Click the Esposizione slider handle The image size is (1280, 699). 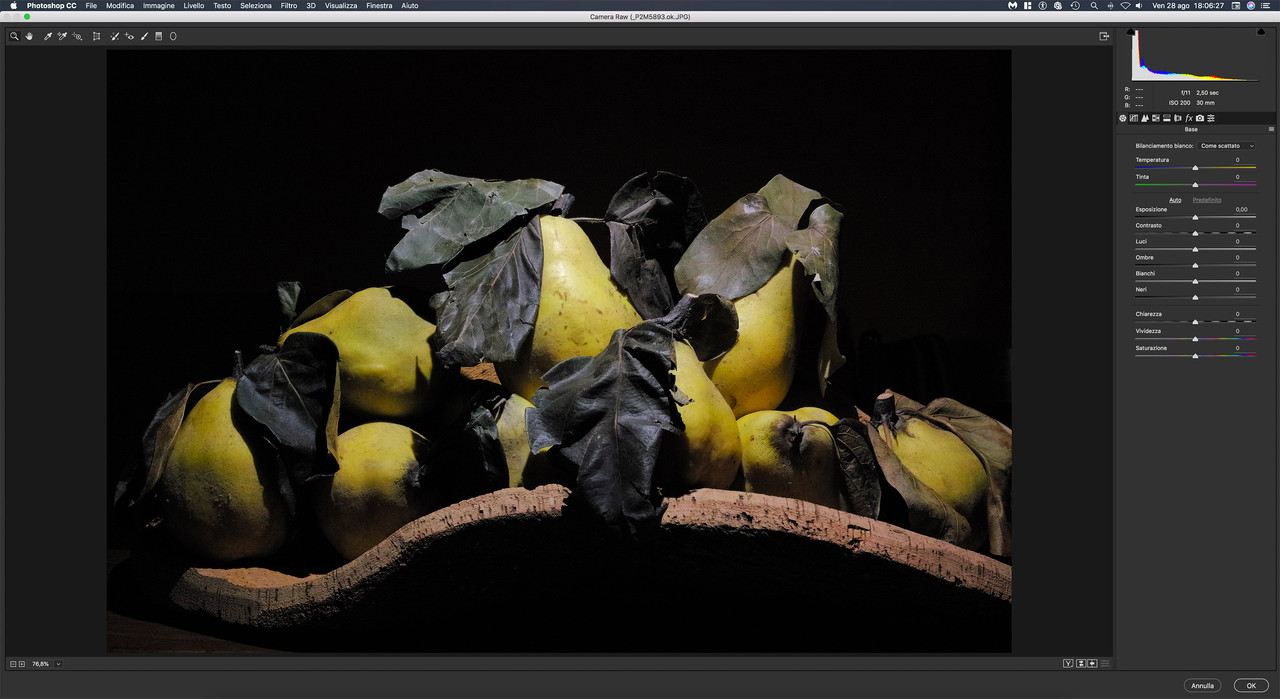pyautogui.click(x=1195, y=217)
